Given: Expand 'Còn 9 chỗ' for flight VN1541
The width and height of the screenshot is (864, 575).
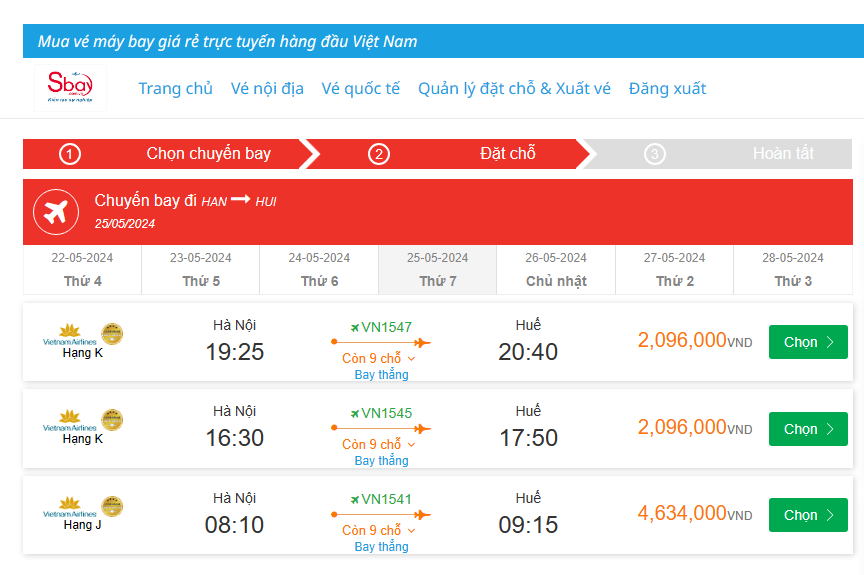Looking at the screenshot, I should (x=378, y=530).
